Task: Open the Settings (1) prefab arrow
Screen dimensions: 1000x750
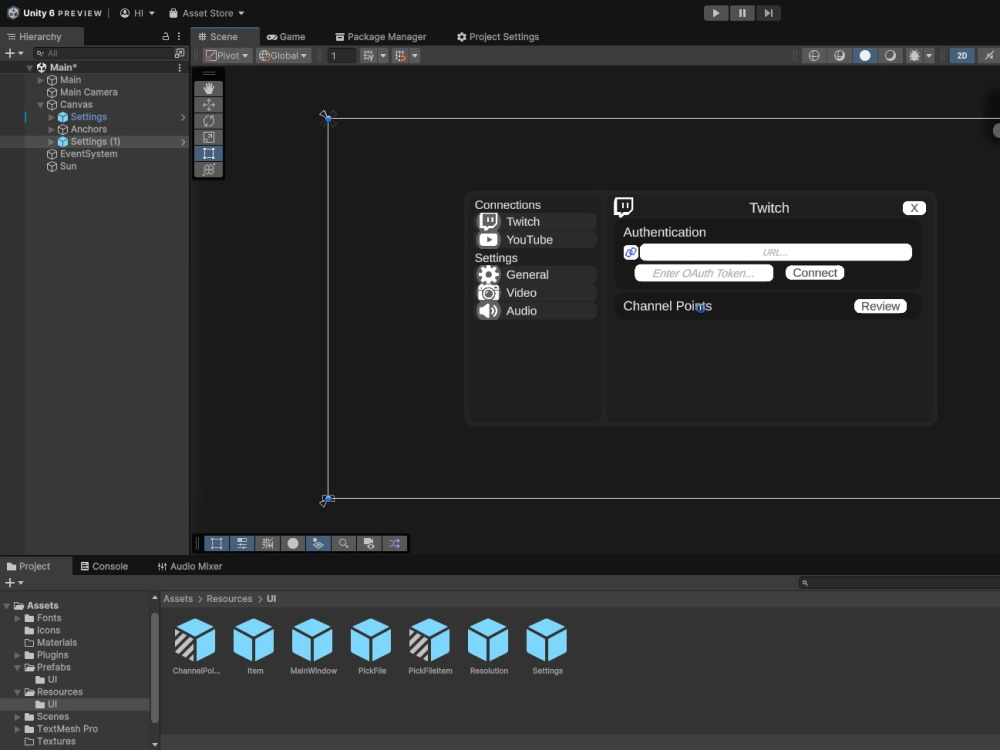Action: tap(183, 142)
